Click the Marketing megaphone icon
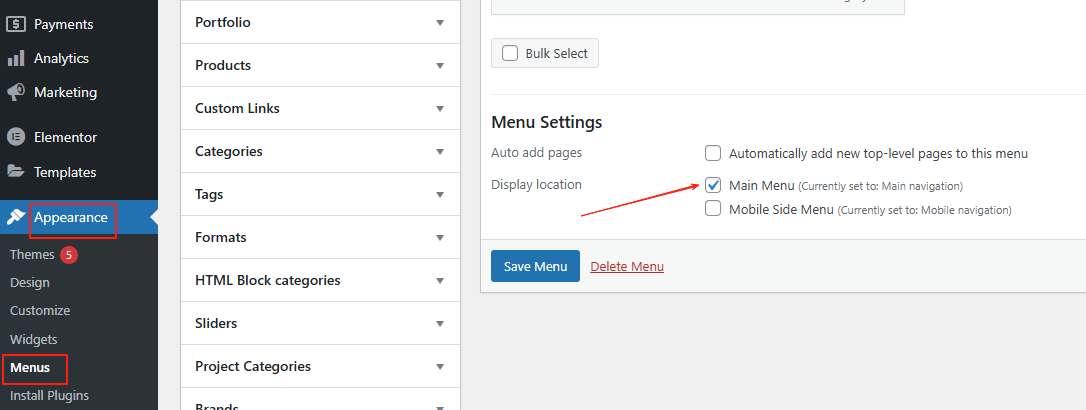 pyautogui.click(x=16, y=92)
